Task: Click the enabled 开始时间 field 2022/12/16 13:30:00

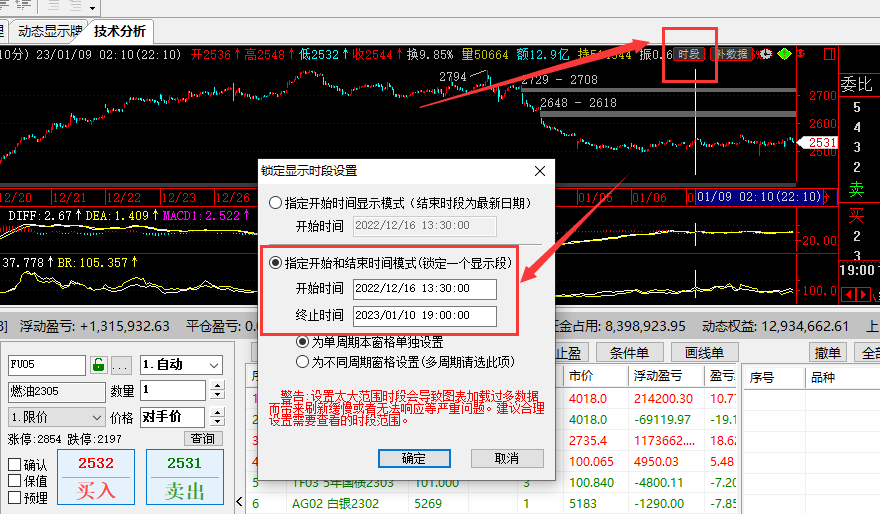Action: (425, 288)
